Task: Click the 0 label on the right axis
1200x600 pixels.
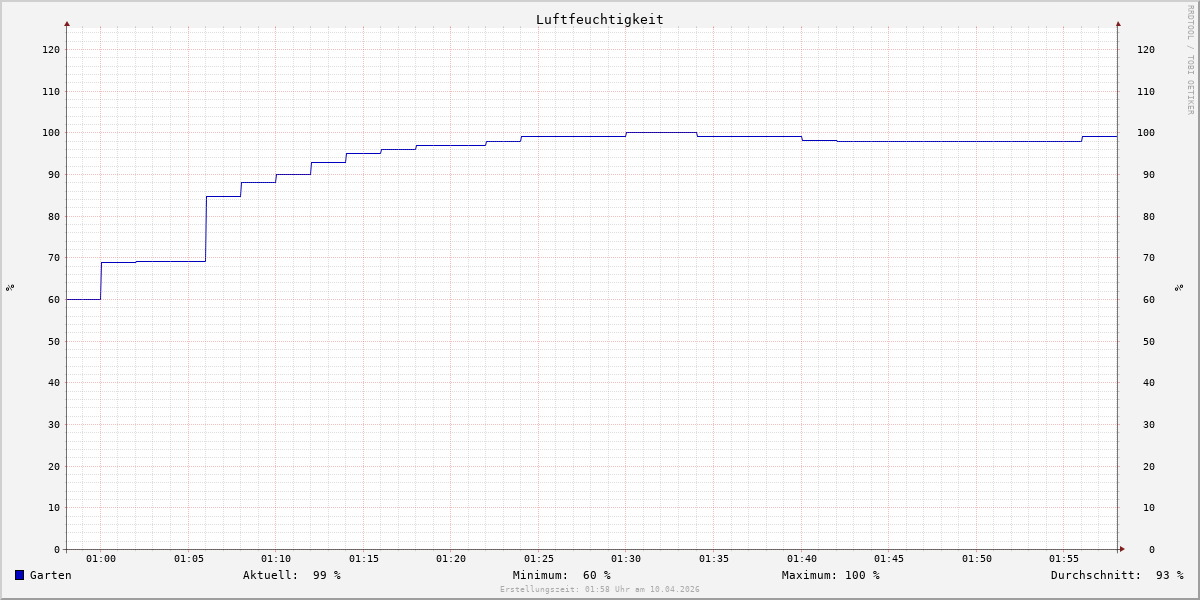Action: pyautogui.click(x=1151, y=549)
